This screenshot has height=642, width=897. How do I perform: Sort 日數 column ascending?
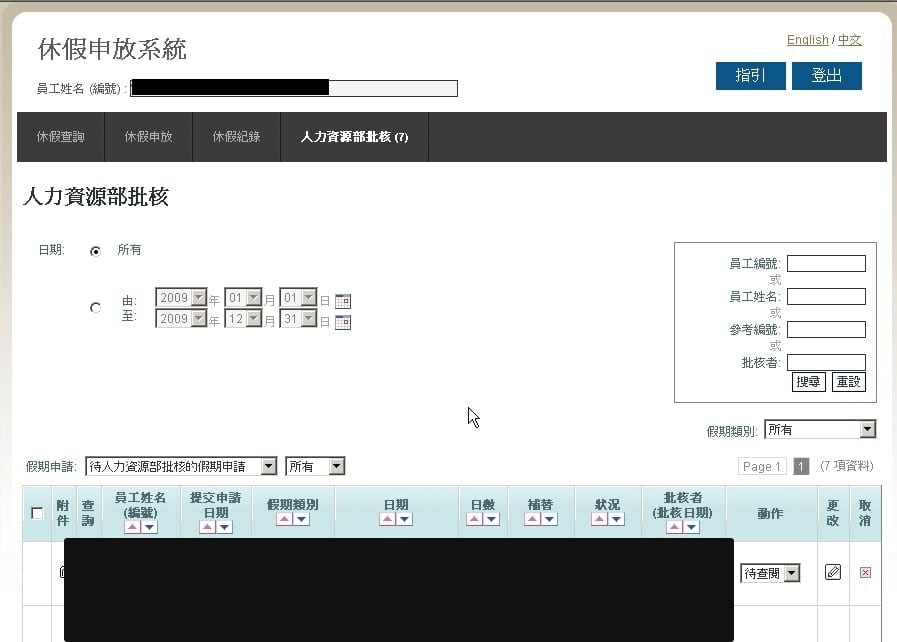(474, 519)
